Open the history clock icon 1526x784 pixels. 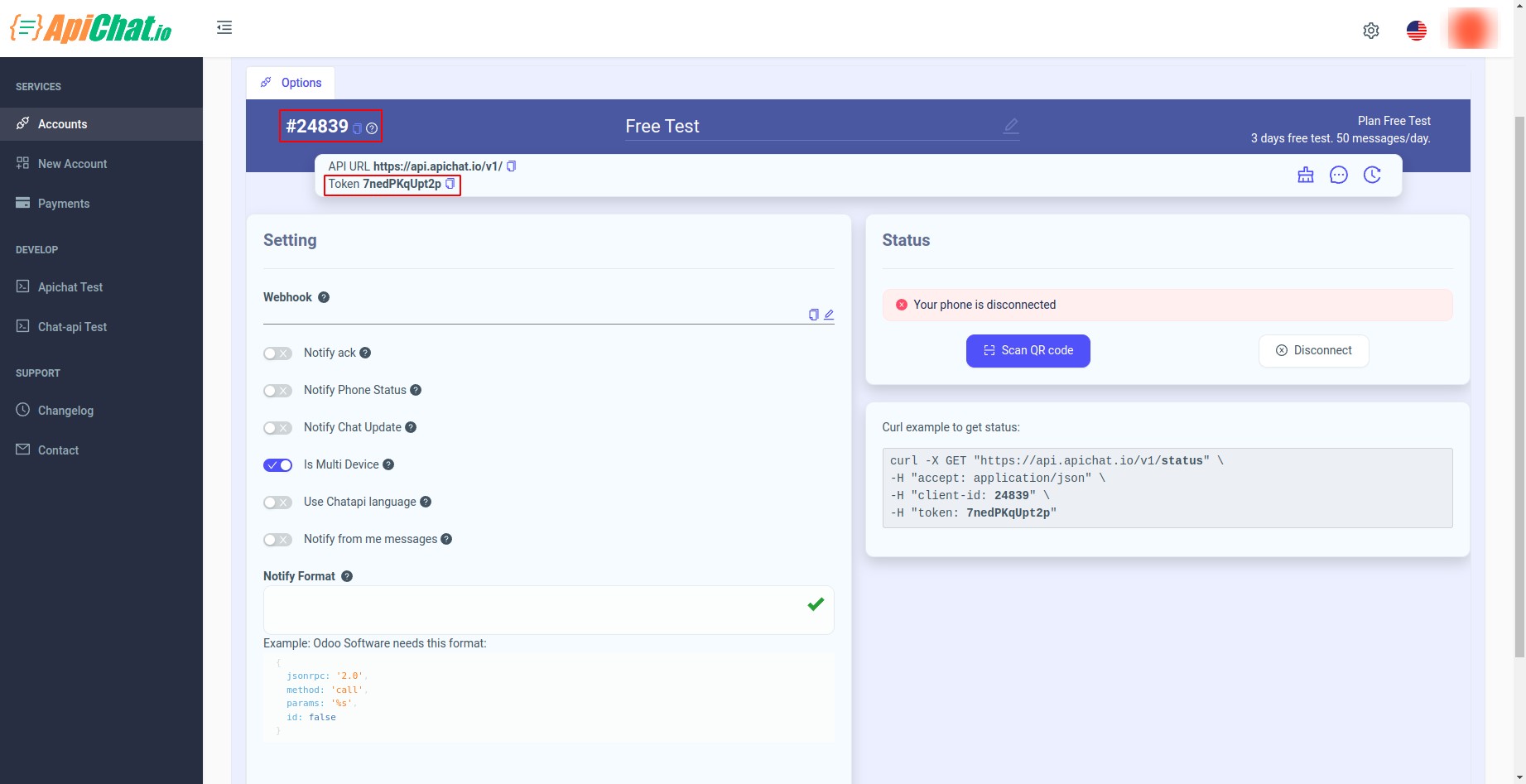[x=1372, y=175]
